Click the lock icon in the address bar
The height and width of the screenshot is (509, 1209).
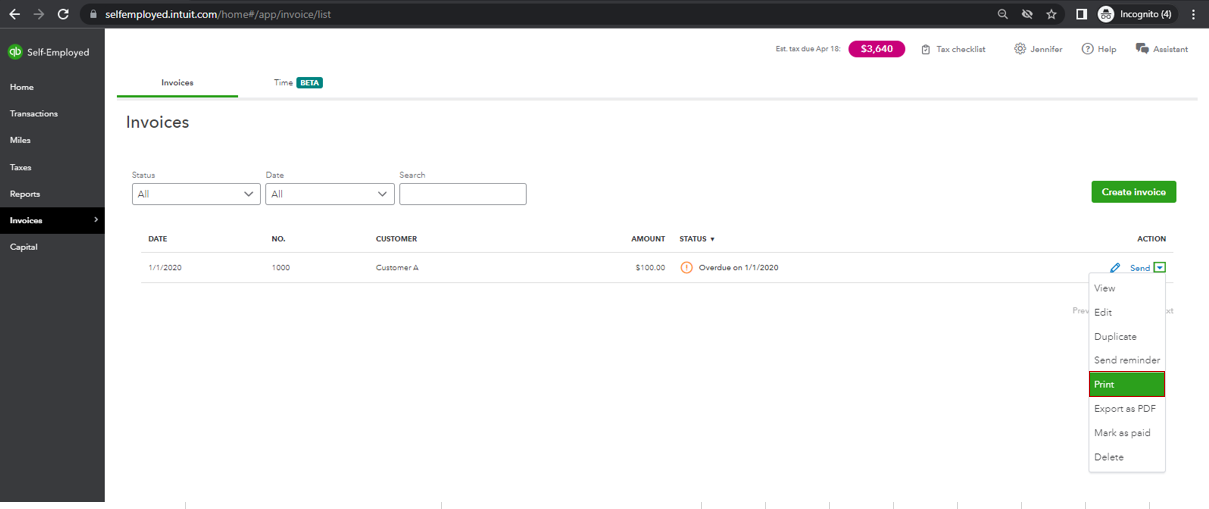click(93, 15)
